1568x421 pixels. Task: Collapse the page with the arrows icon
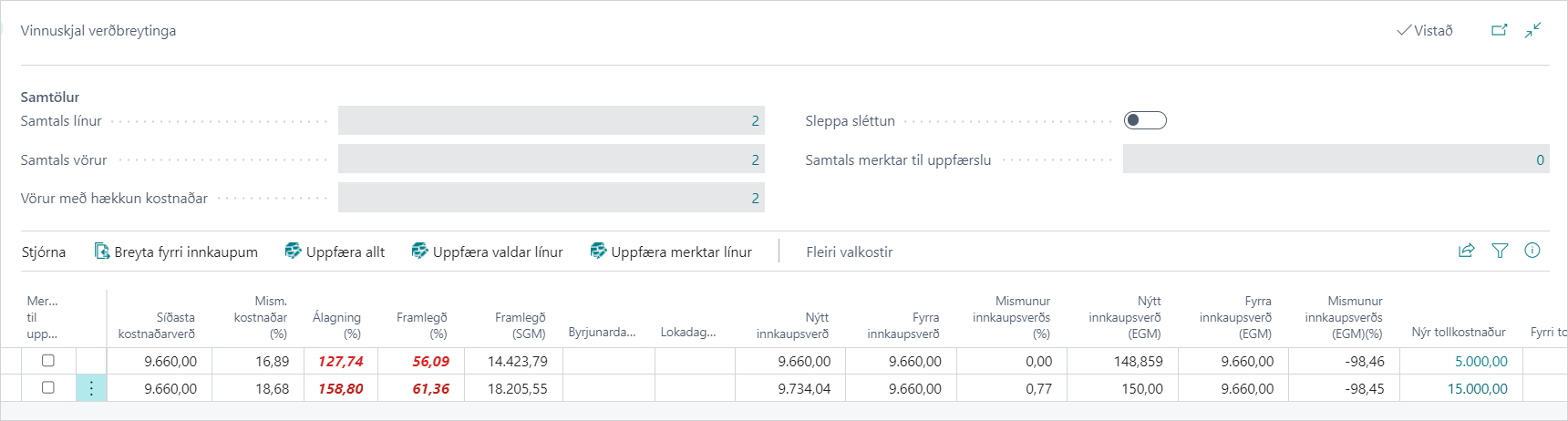tap(1533, 30)
